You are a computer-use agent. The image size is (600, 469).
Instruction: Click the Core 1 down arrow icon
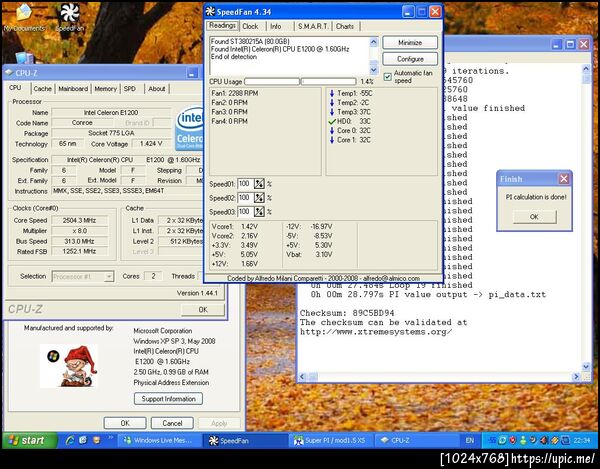pyautogui.click(x=332, y=140)
